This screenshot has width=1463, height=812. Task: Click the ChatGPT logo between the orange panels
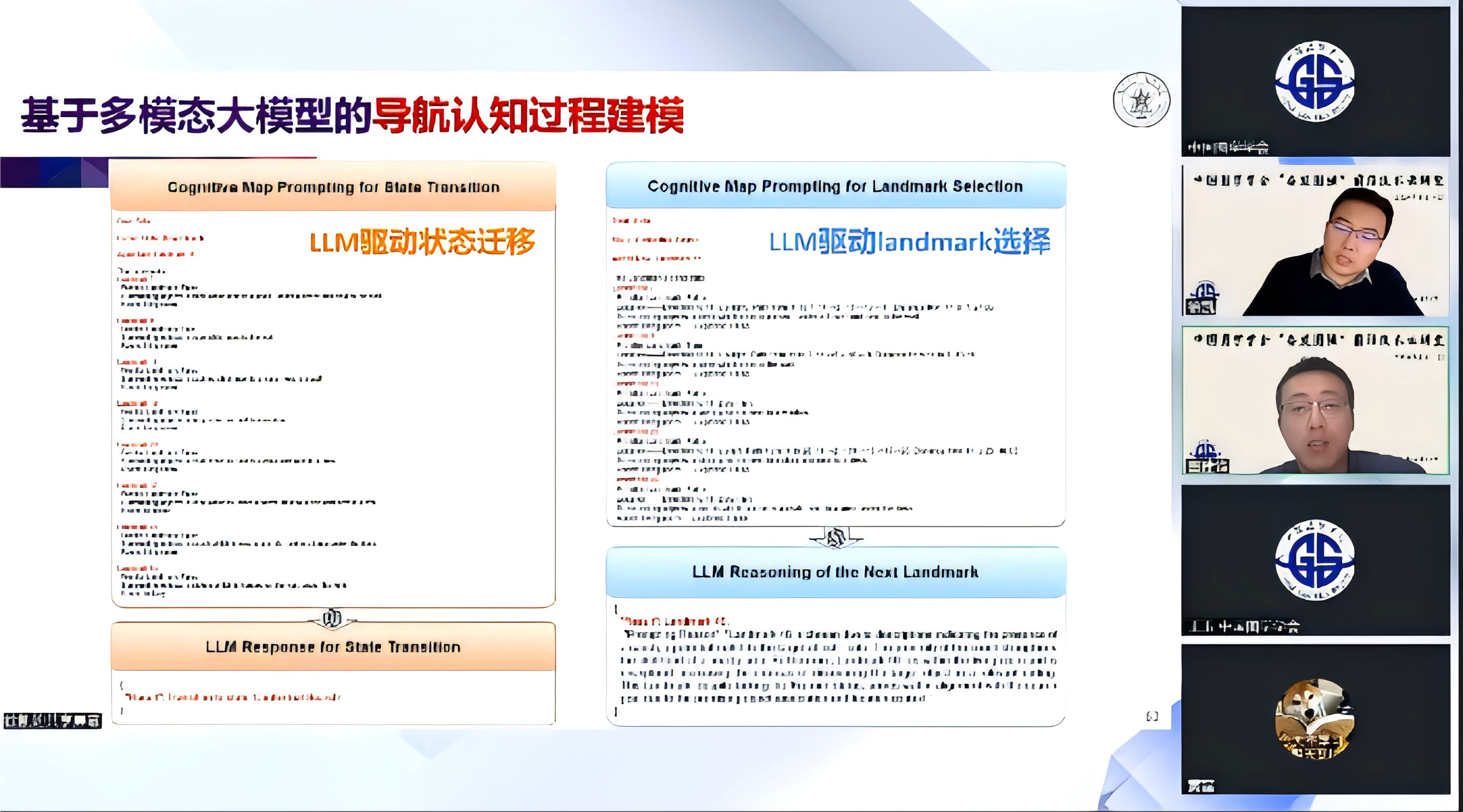click(x=332, y=617)
